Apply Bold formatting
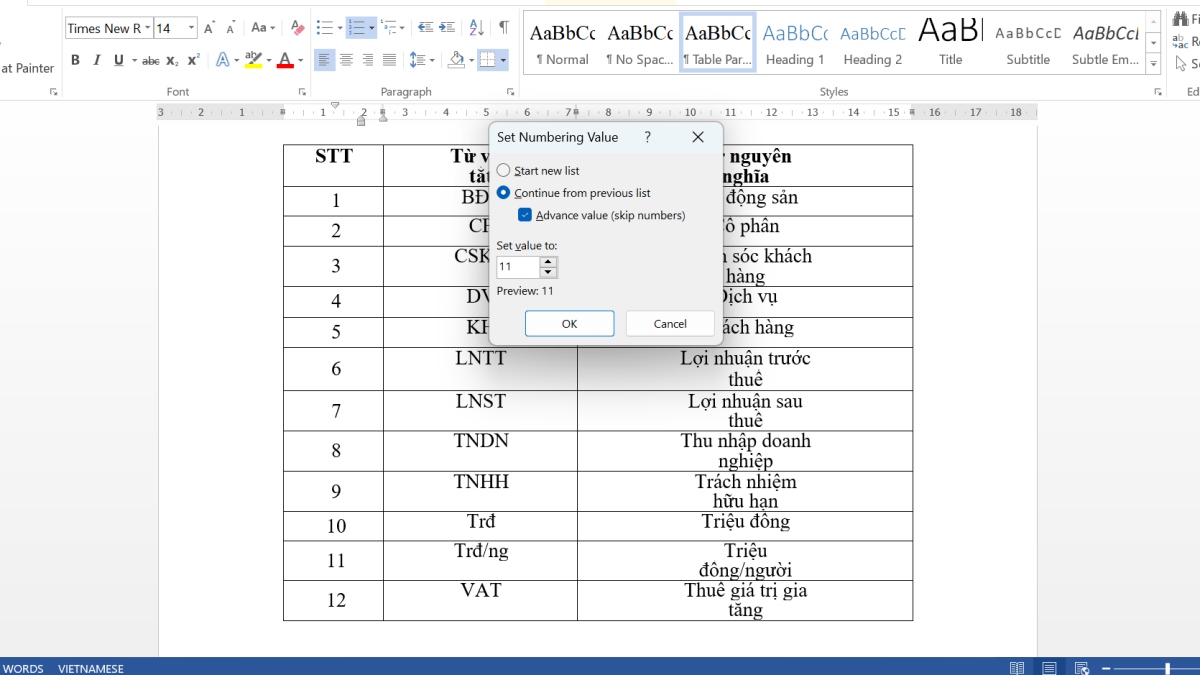 (x=75, y=60)
